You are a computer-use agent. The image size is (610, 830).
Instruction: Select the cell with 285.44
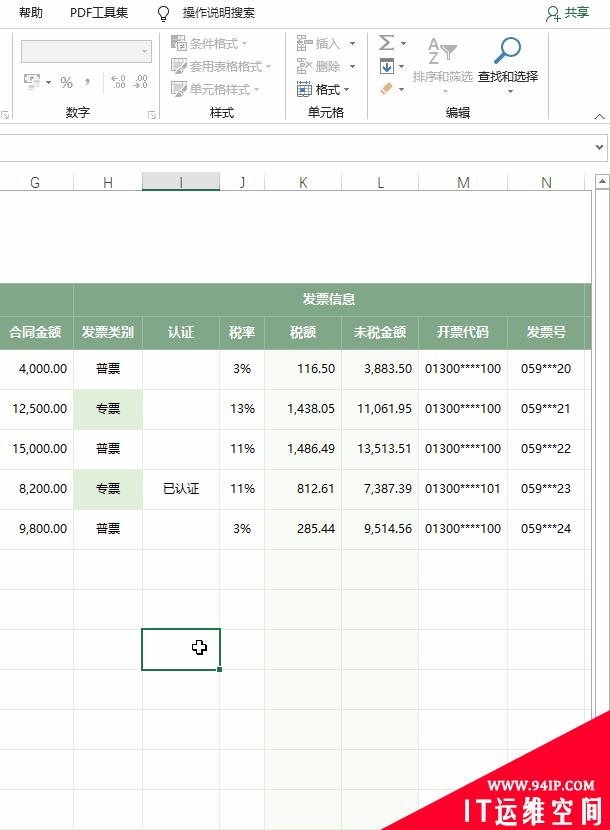click(303, 528)
